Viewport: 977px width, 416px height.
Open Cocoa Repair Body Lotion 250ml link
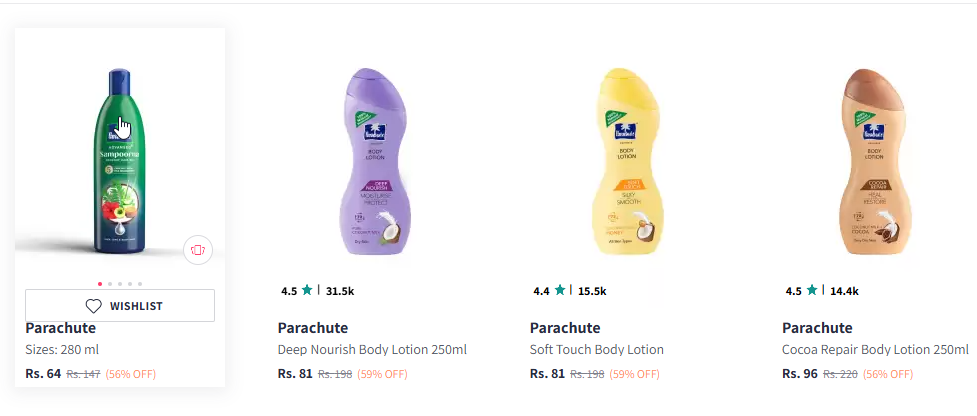pyautogui.click(x=875, y=350)
